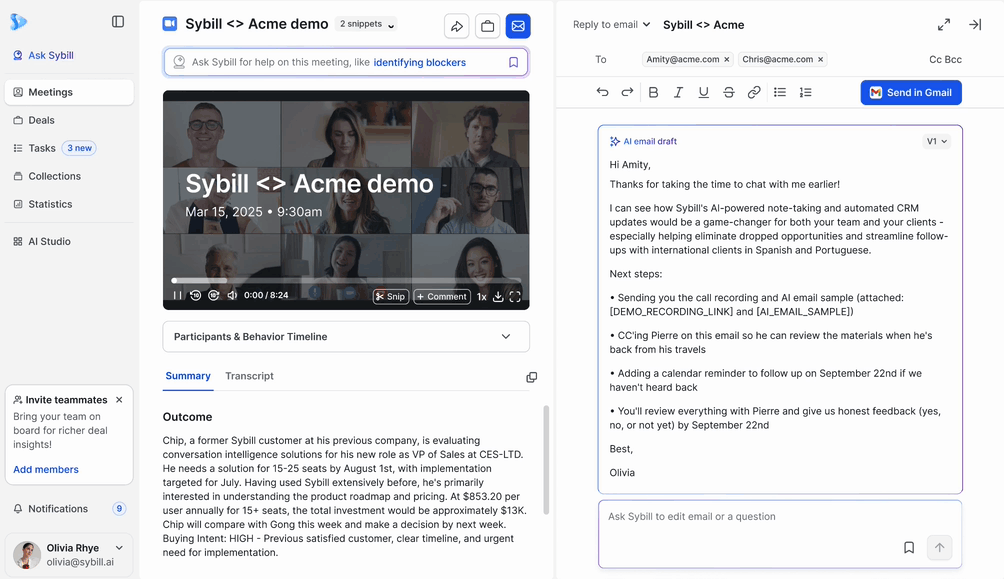Viewport: 1004px width, 579px height.
Task: Submit email prompt with up arrow button
Action: pos(939,548)
